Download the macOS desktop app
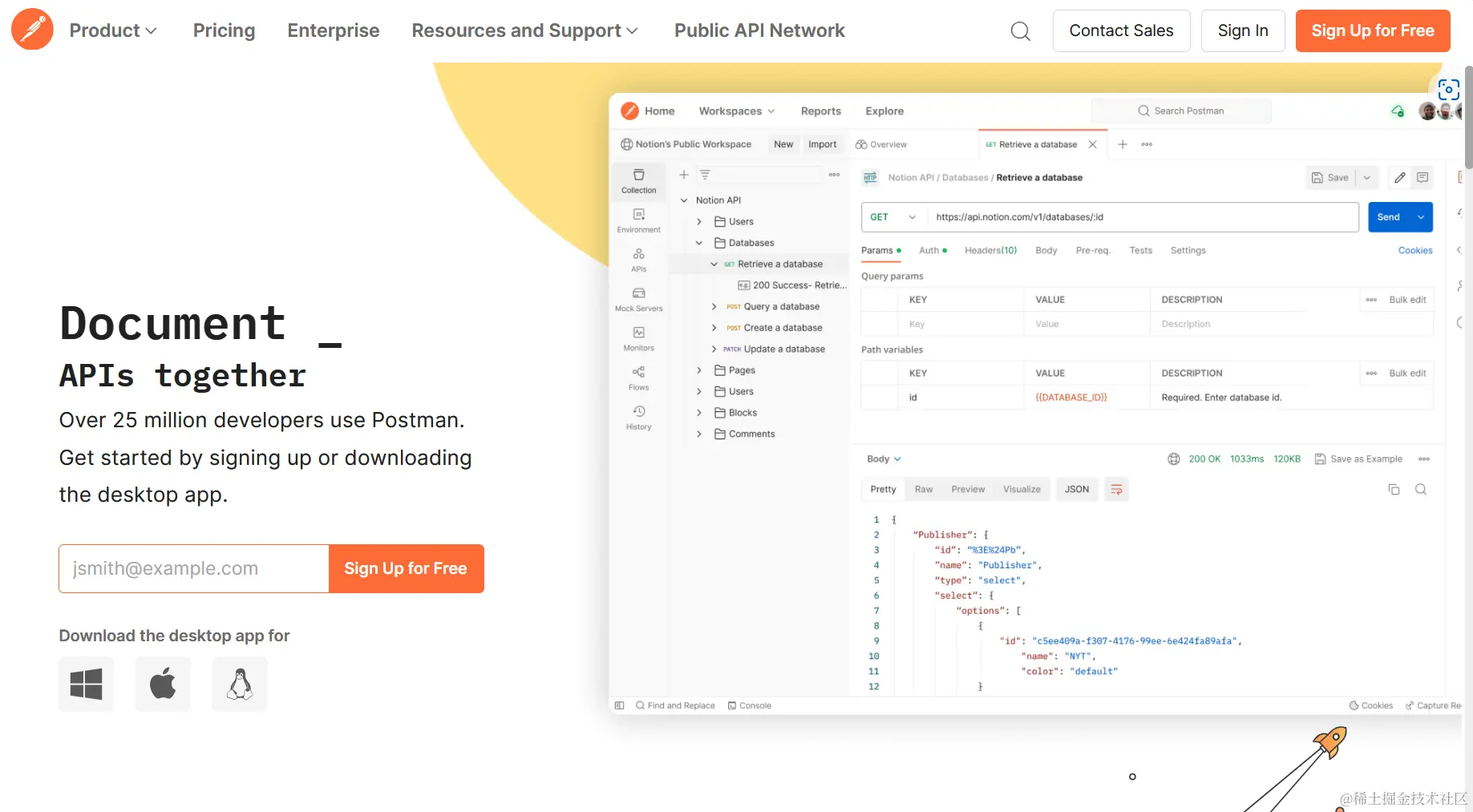1473x812 pixels. point(163,684)
